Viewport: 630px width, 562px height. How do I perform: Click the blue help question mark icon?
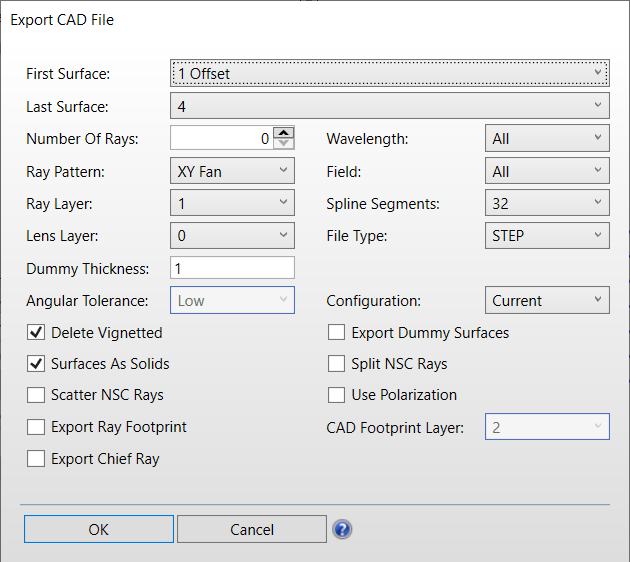[x=342, y=529]
